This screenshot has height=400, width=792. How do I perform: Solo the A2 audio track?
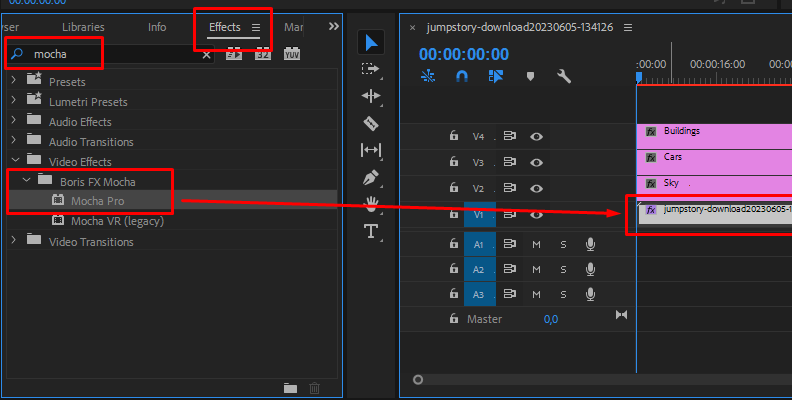tap(563, 270)
